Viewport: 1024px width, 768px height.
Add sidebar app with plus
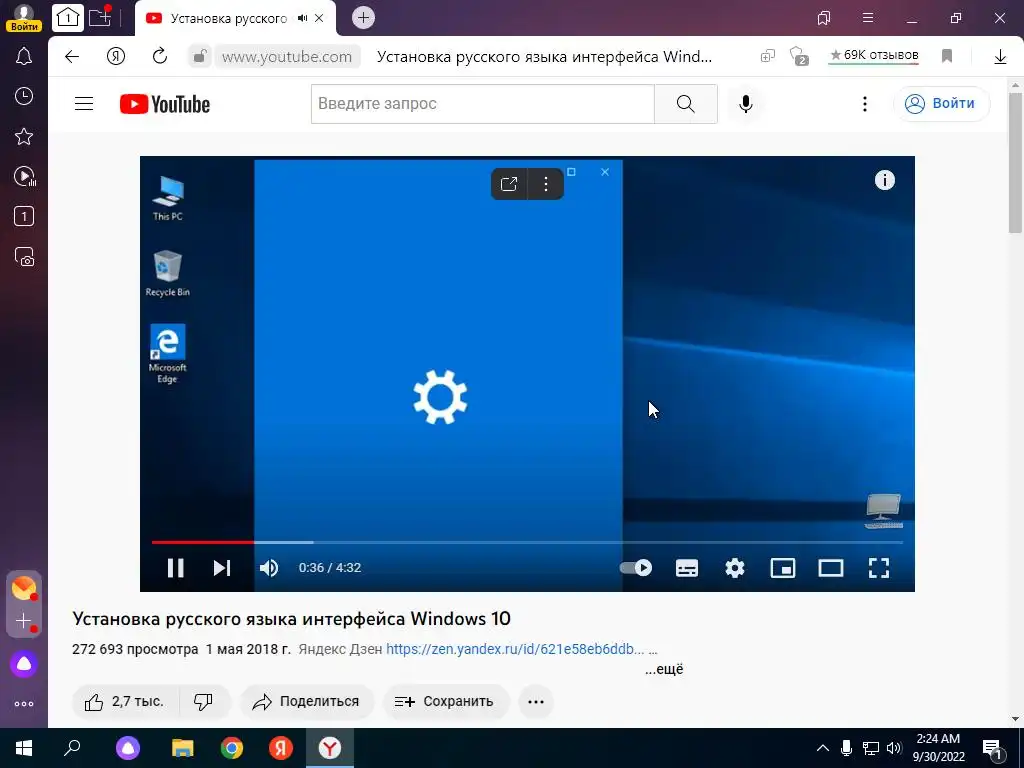click(24, 620)
